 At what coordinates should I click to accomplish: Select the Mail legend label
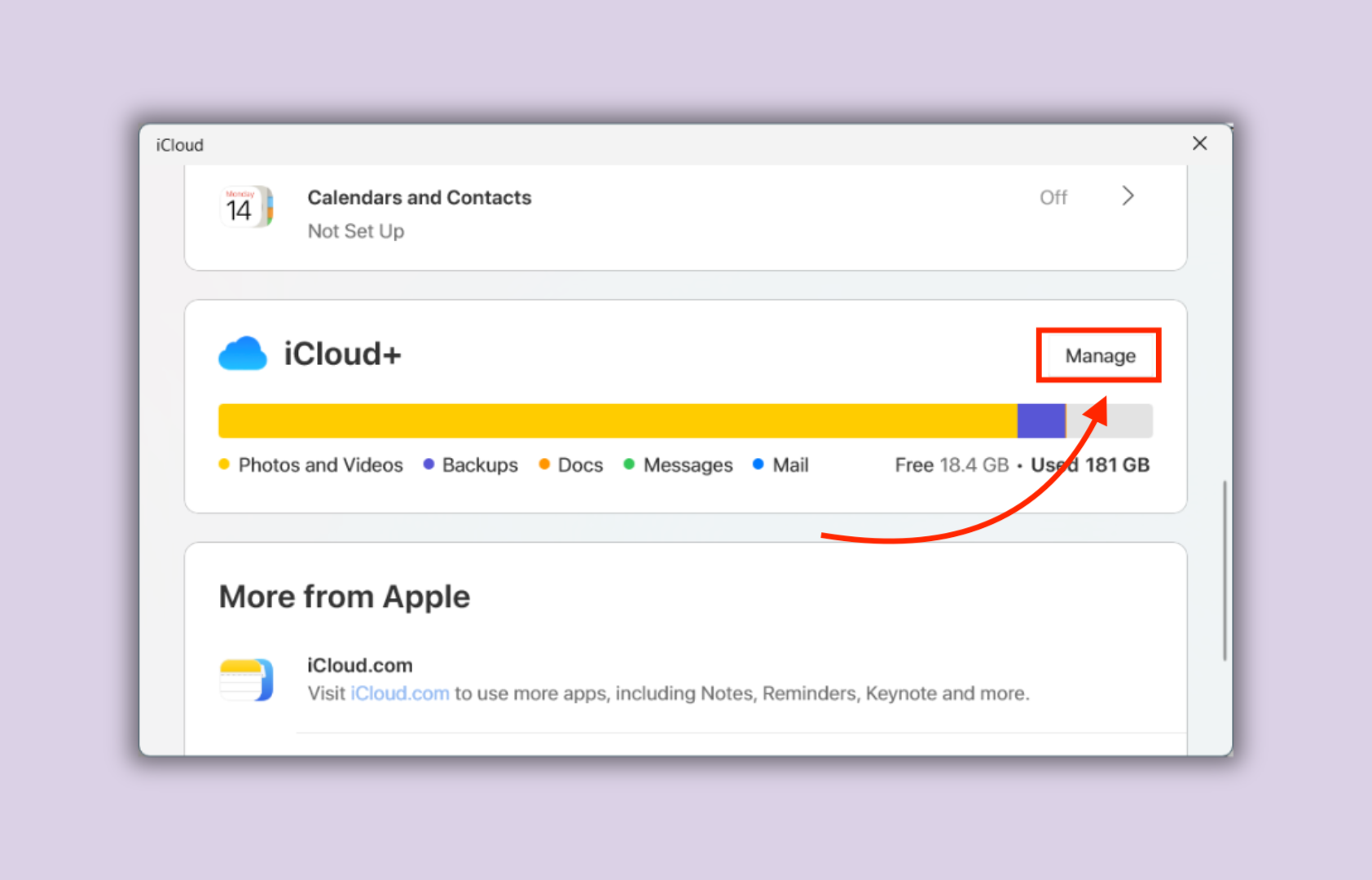[x=790, y=465]
